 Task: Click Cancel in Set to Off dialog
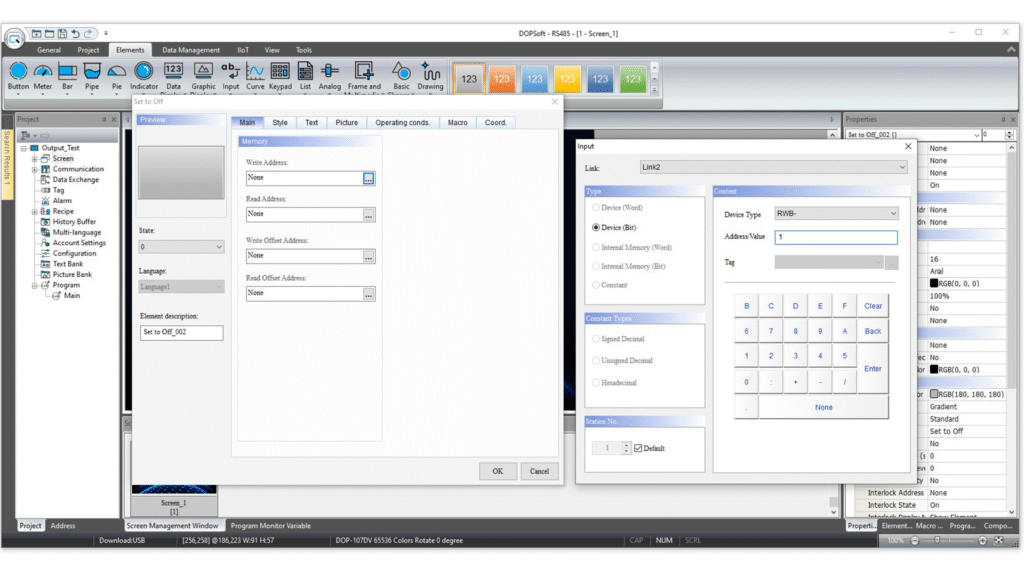point(539,471)
